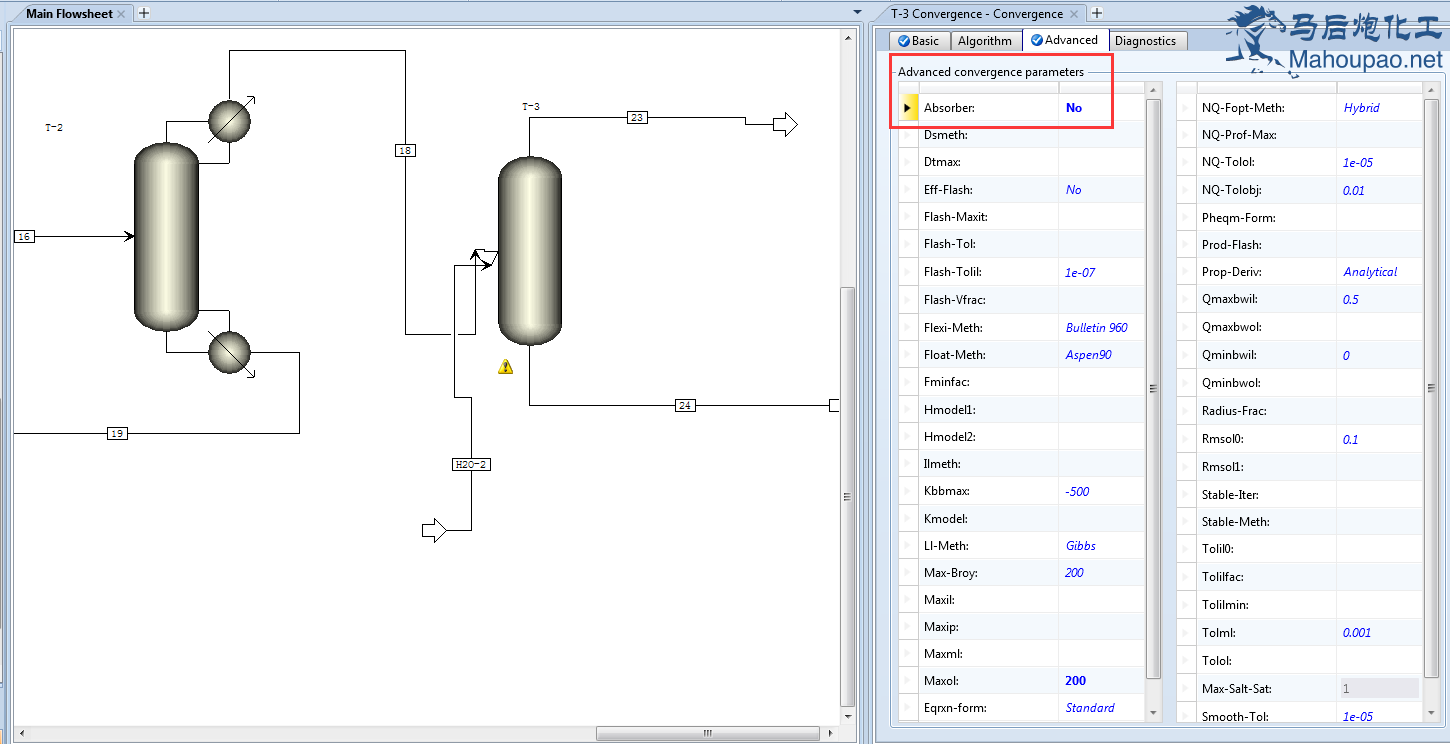
Task: Switch to the Algorithm tab
Action: (985, 40)
